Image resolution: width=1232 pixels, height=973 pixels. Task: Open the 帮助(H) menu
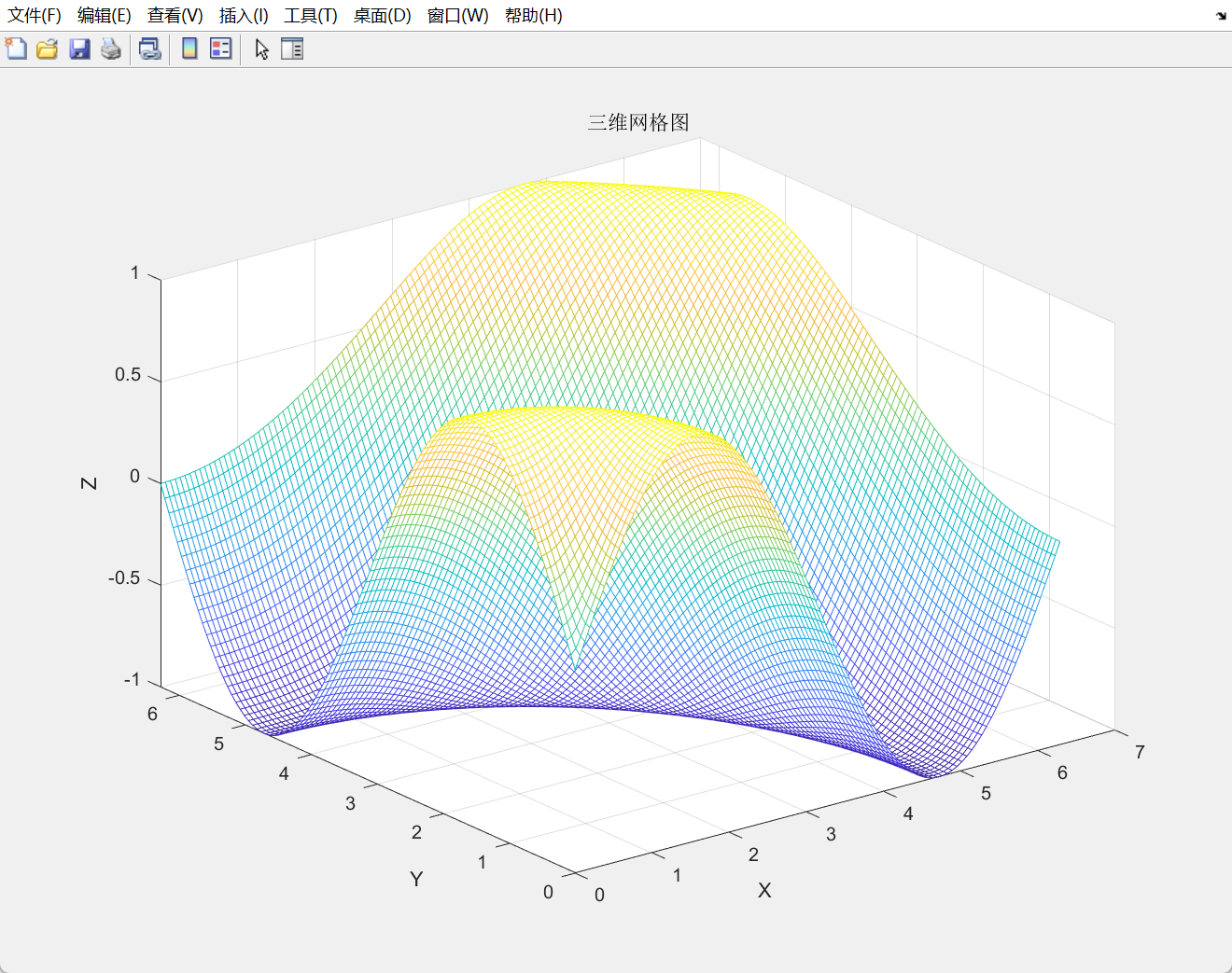click(534, 16)
